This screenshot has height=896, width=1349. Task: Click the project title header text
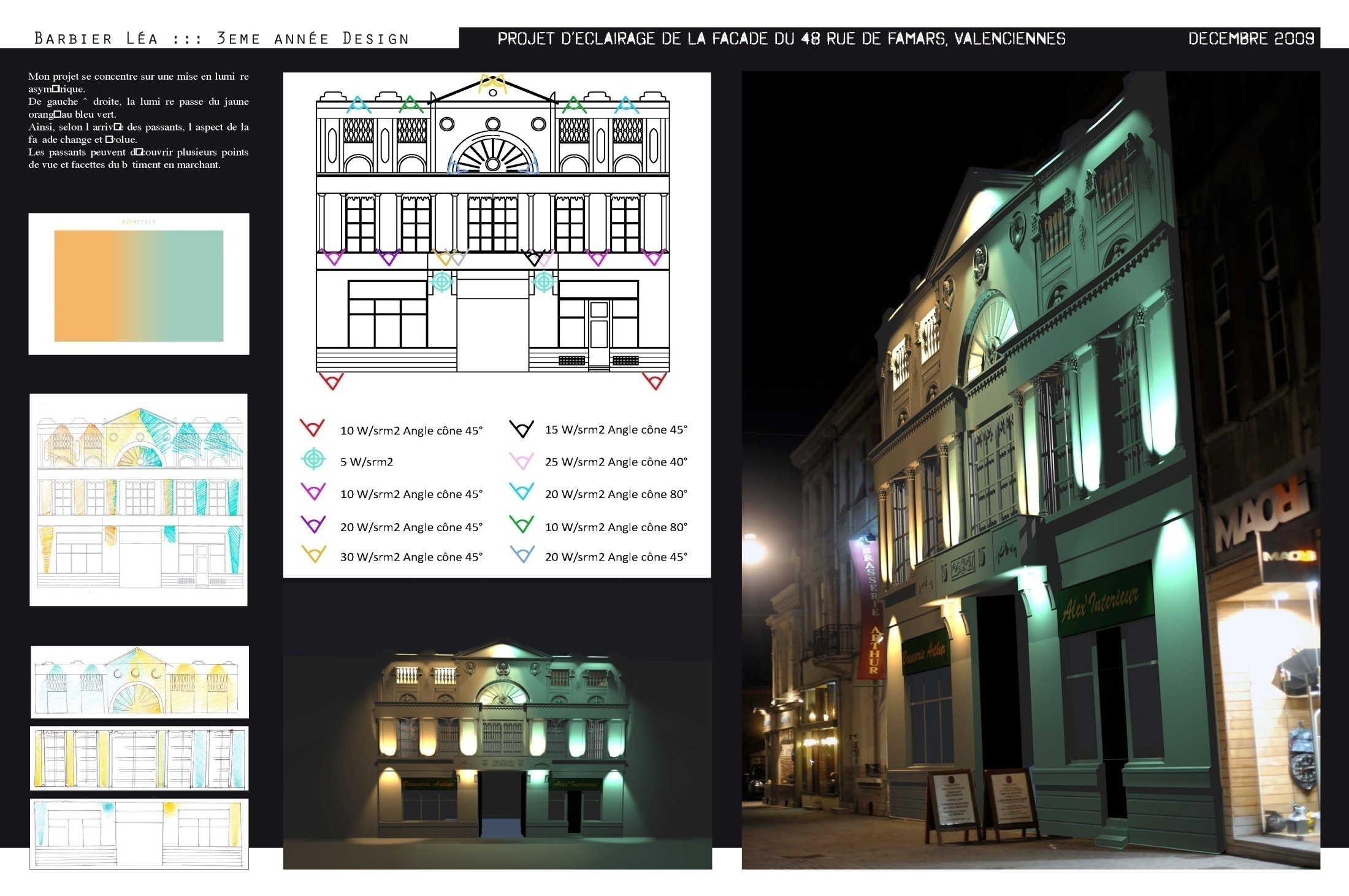(781, 39)
